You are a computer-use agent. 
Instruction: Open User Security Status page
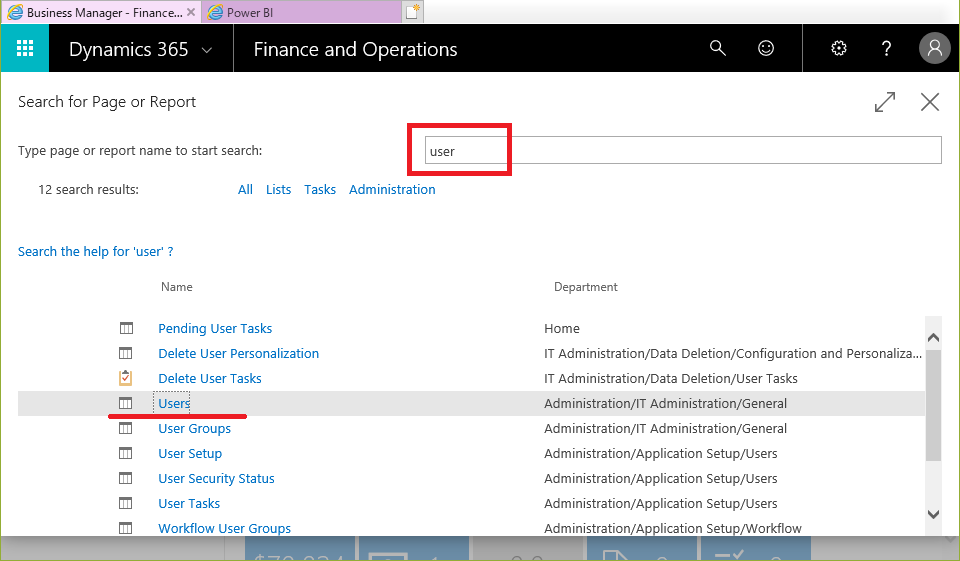coord(216,479)
